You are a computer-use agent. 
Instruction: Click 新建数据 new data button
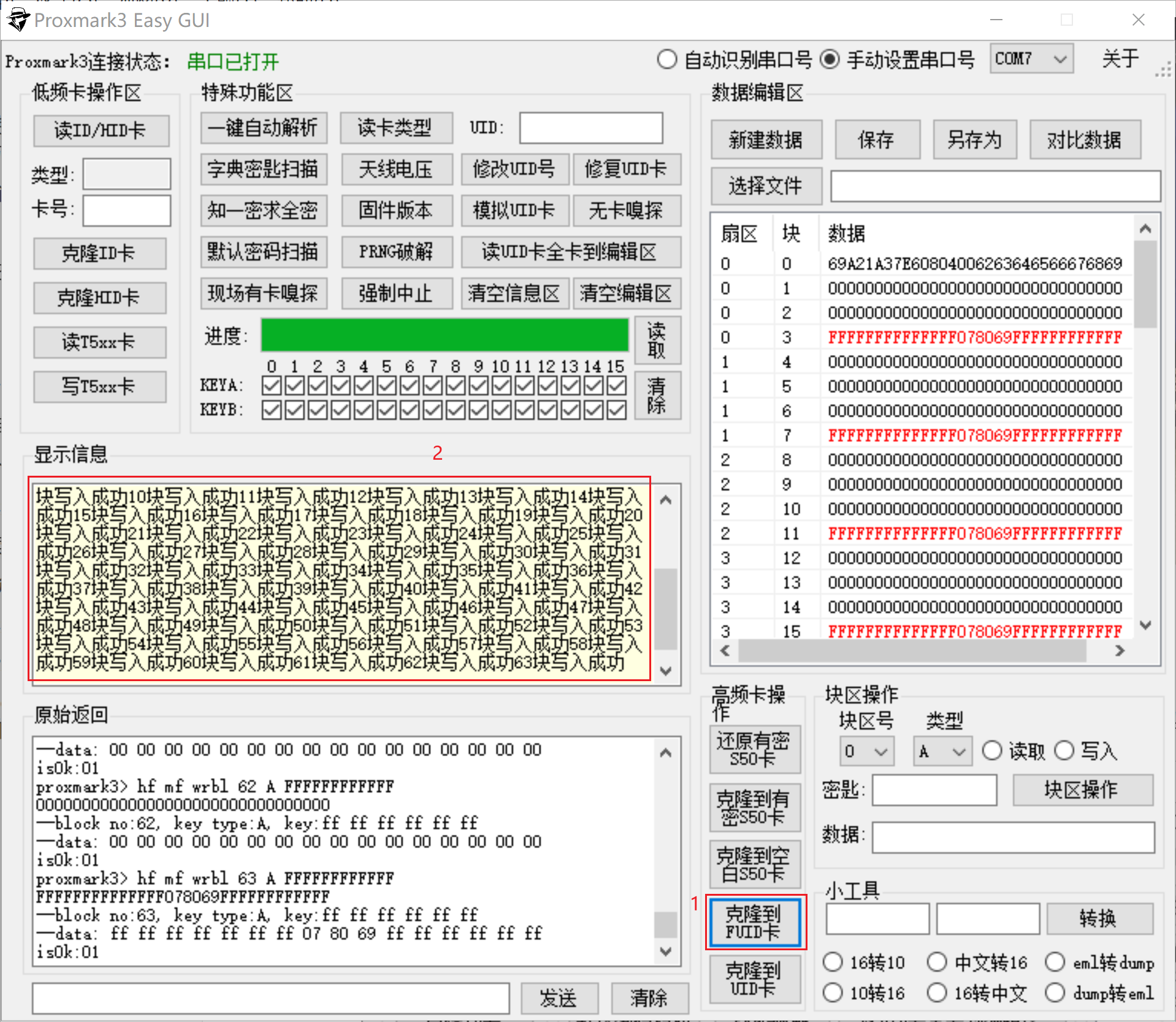tap(766, 140)
